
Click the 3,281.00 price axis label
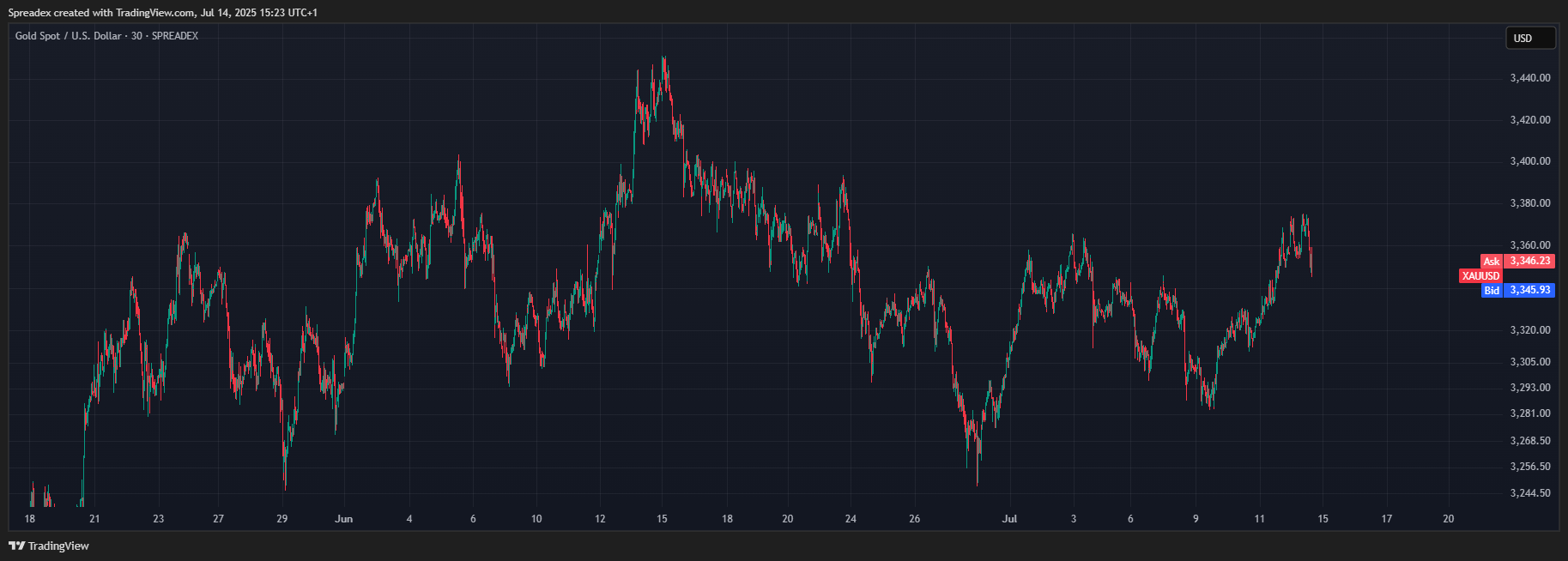(1530, 413)
